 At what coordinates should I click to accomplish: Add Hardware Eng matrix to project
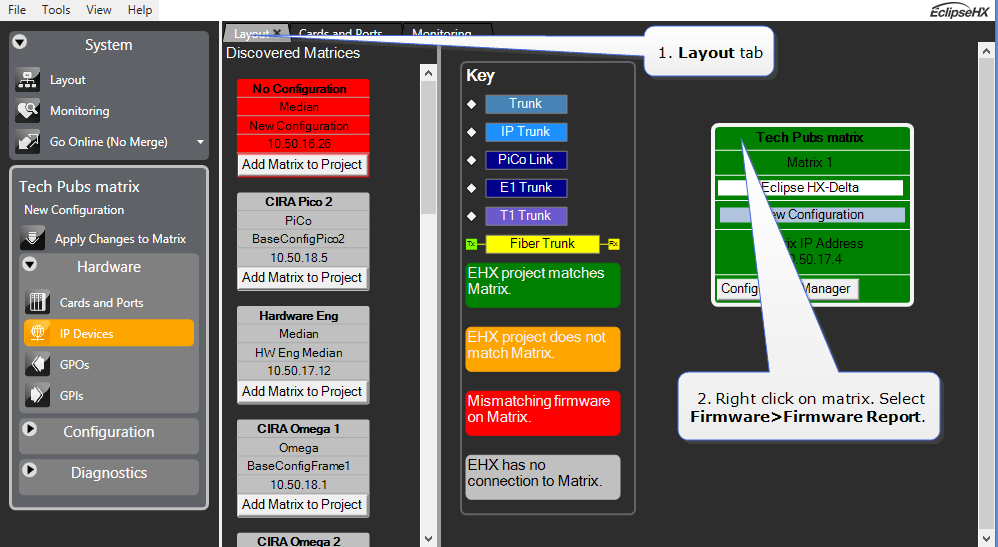pyautogui.click(x=302, y=391)
